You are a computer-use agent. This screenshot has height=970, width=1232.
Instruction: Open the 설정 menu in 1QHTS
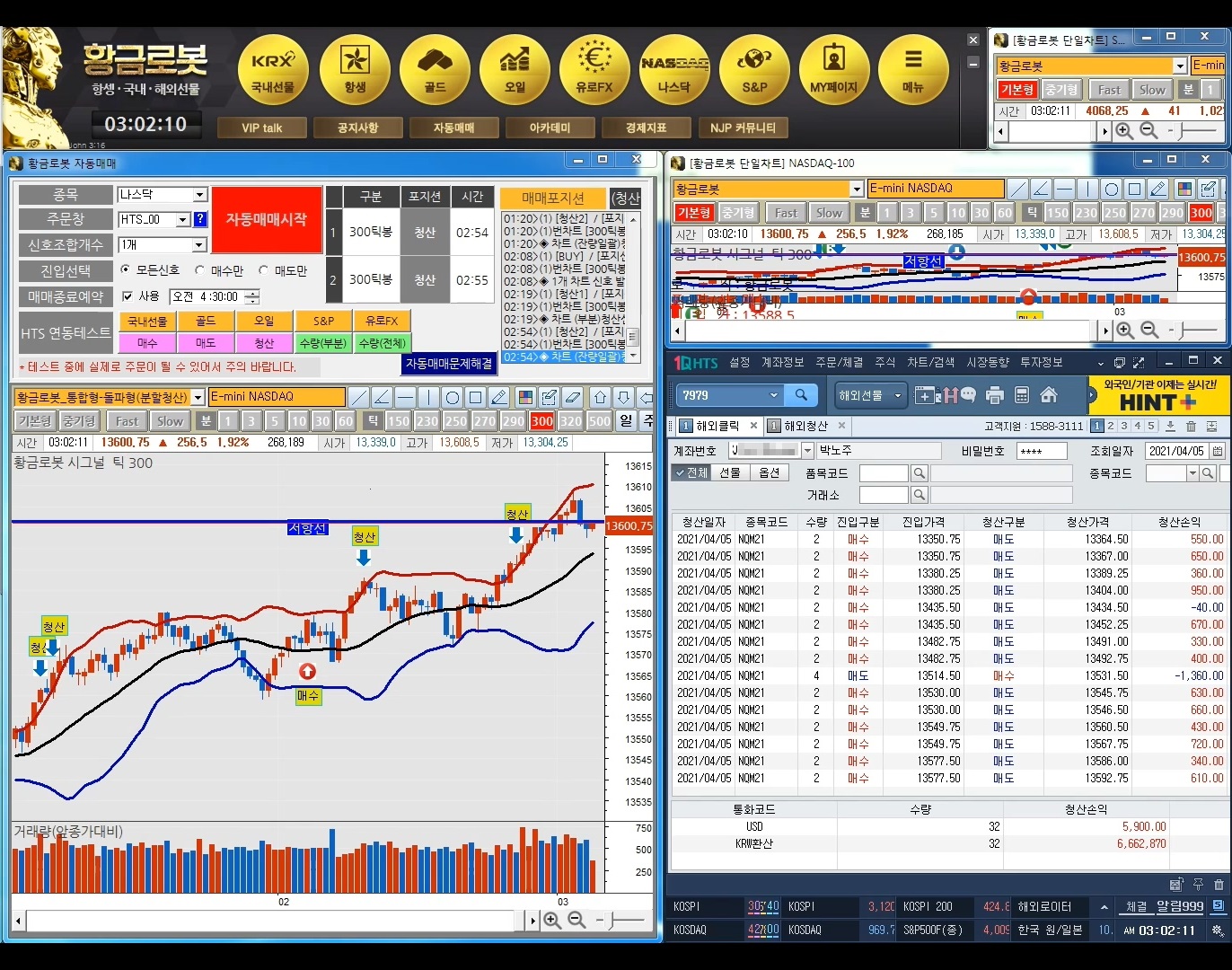tap(739, 362)
